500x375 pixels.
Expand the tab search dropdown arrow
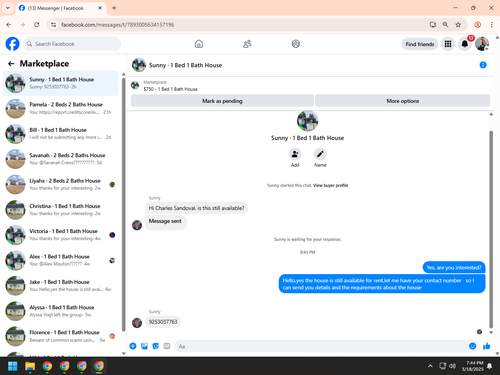pos(8,8)
